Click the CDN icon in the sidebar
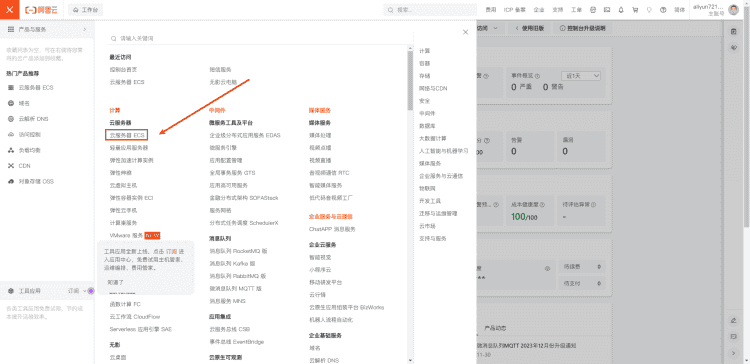750x364 pixels. pos(11,166)
